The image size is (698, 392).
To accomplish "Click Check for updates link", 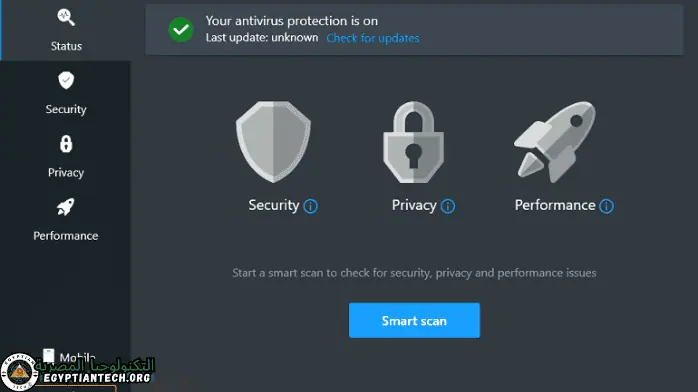I will coord(373,38).
